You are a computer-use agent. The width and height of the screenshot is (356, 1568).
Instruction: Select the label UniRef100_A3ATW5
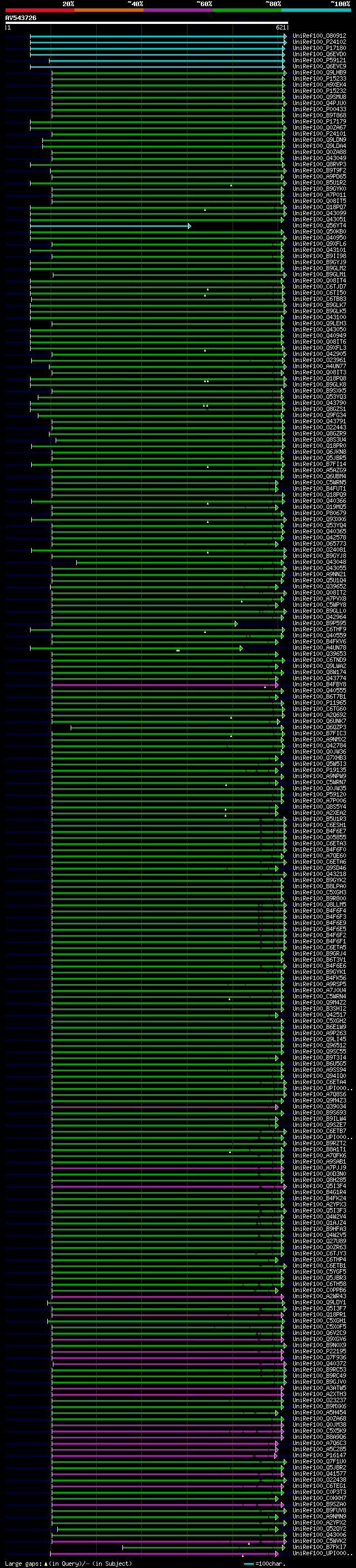click(x=319, y=1389)
